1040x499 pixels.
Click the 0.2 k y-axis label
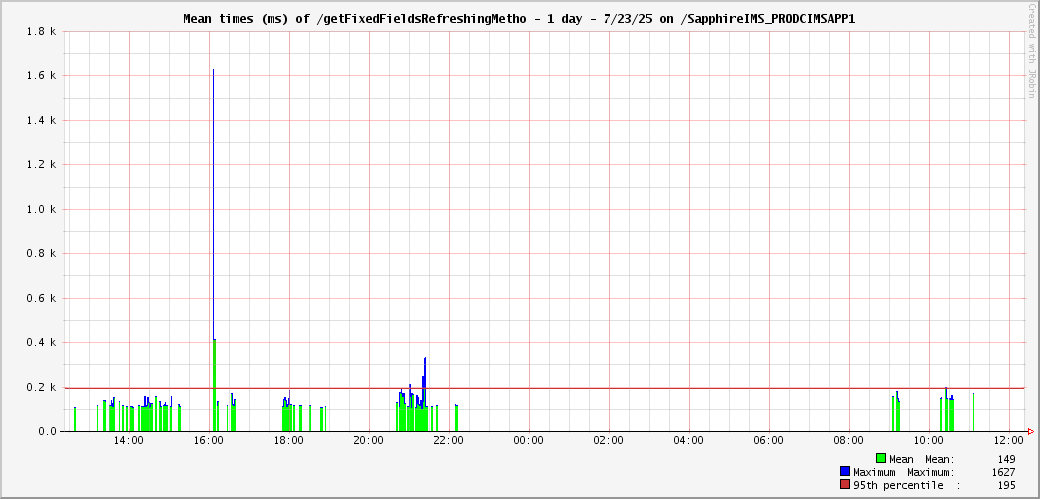click(41, 387)
